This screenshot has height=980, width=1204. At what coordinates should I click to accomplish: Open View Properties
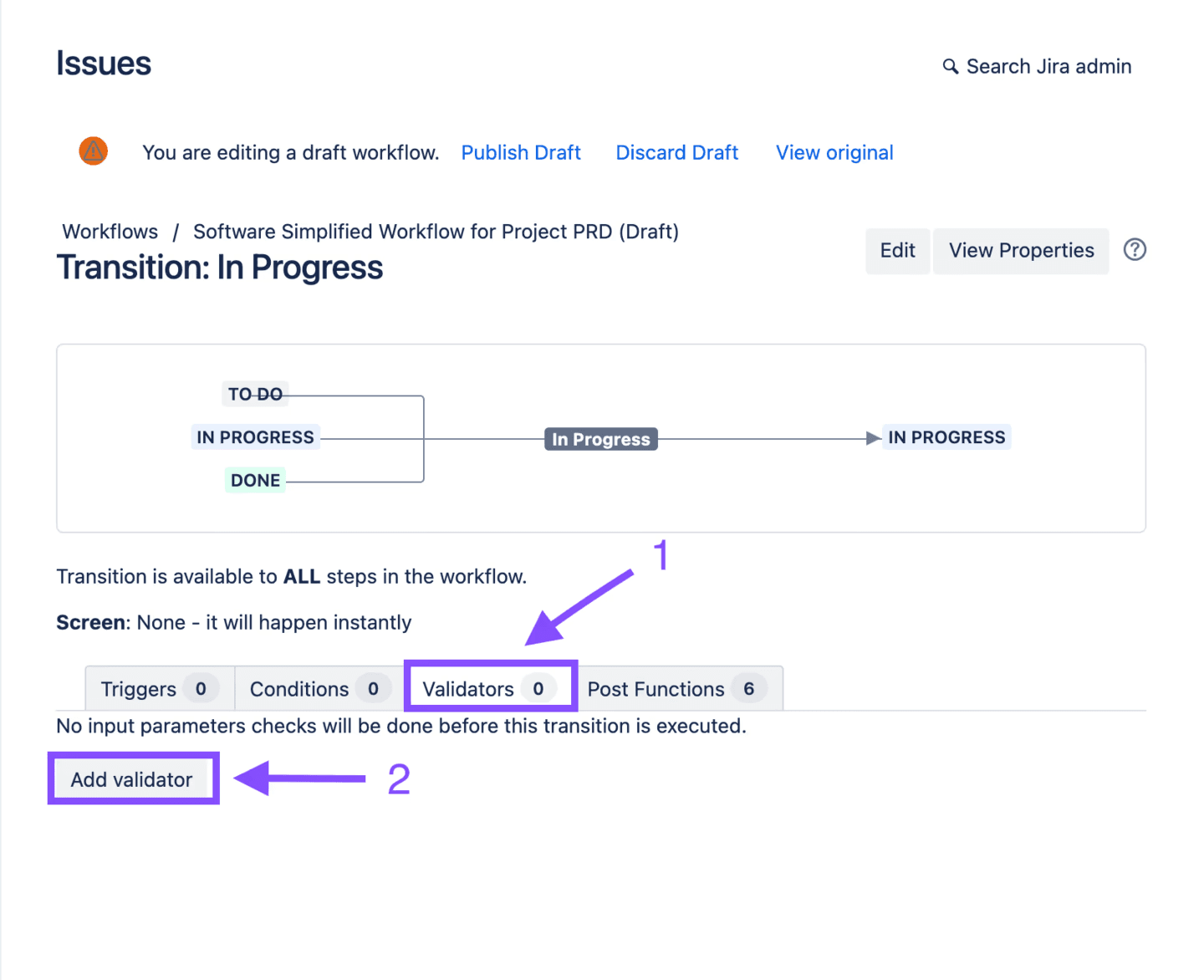[1020, 250]
